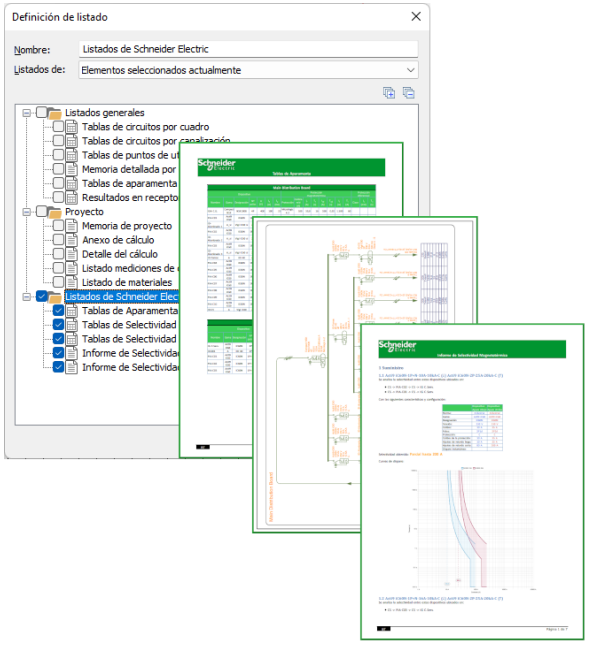Enable the Listado de materiales checkbox
589x645 pixels.
pyautogui.click(x=58, y=282)
